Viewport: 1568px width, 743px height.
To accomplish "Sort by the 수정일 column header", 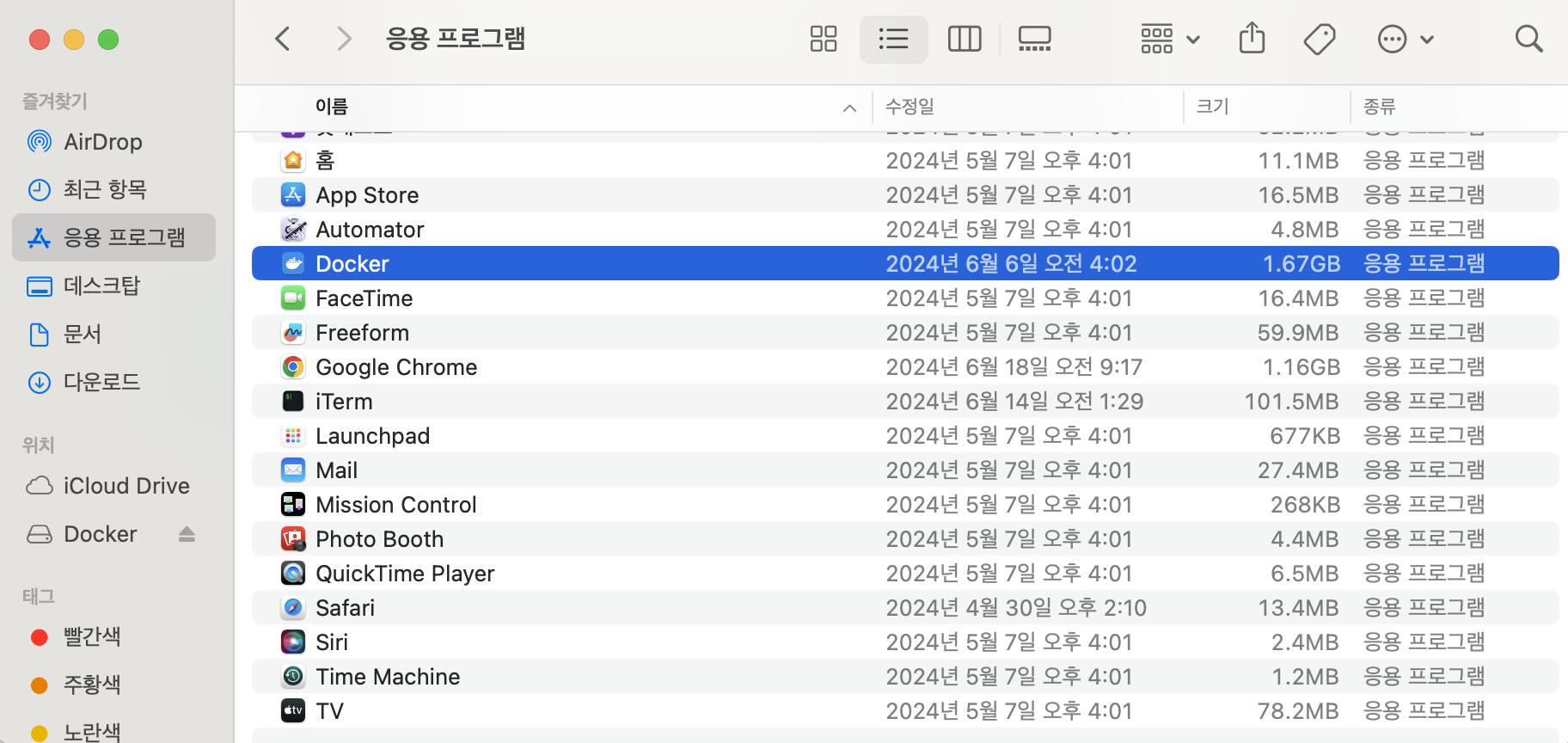I will pyautogui.click(x=910, y=107).
